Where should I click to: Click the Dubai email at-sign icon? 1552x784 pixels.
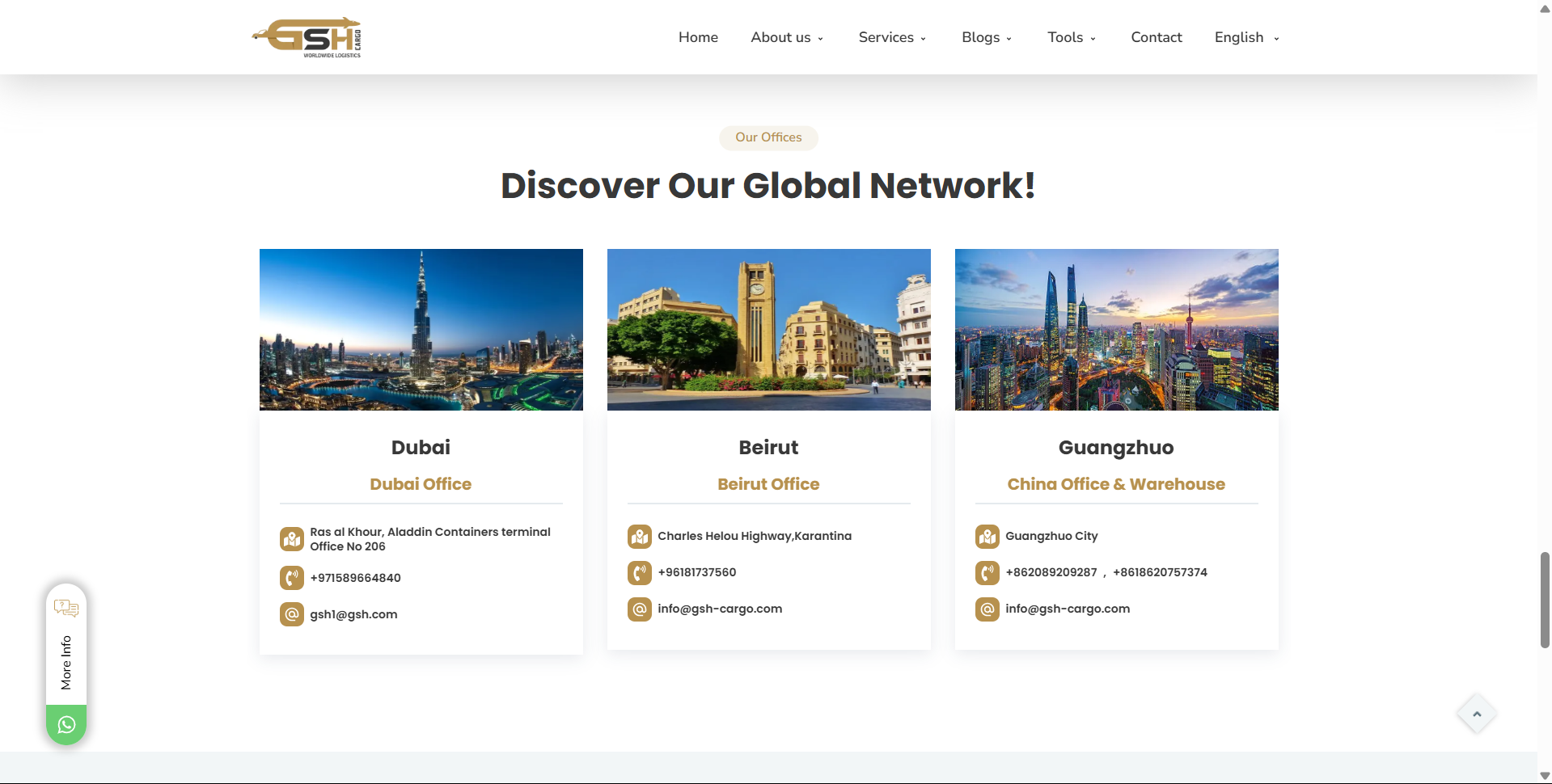pyautogui.click(x=292, y=614)
